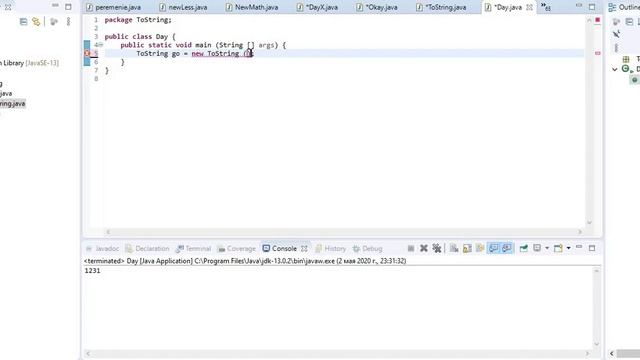Switch to the Javadoc tab

tap(102, 248)
